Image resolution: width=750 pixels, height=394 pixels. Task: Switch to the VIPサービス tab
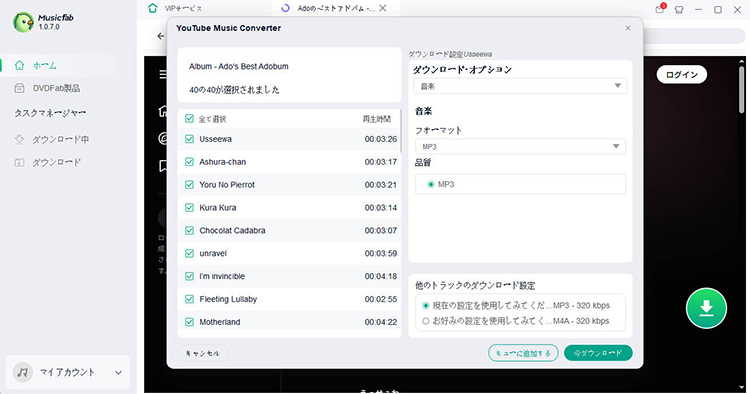[x=184, y=9]
